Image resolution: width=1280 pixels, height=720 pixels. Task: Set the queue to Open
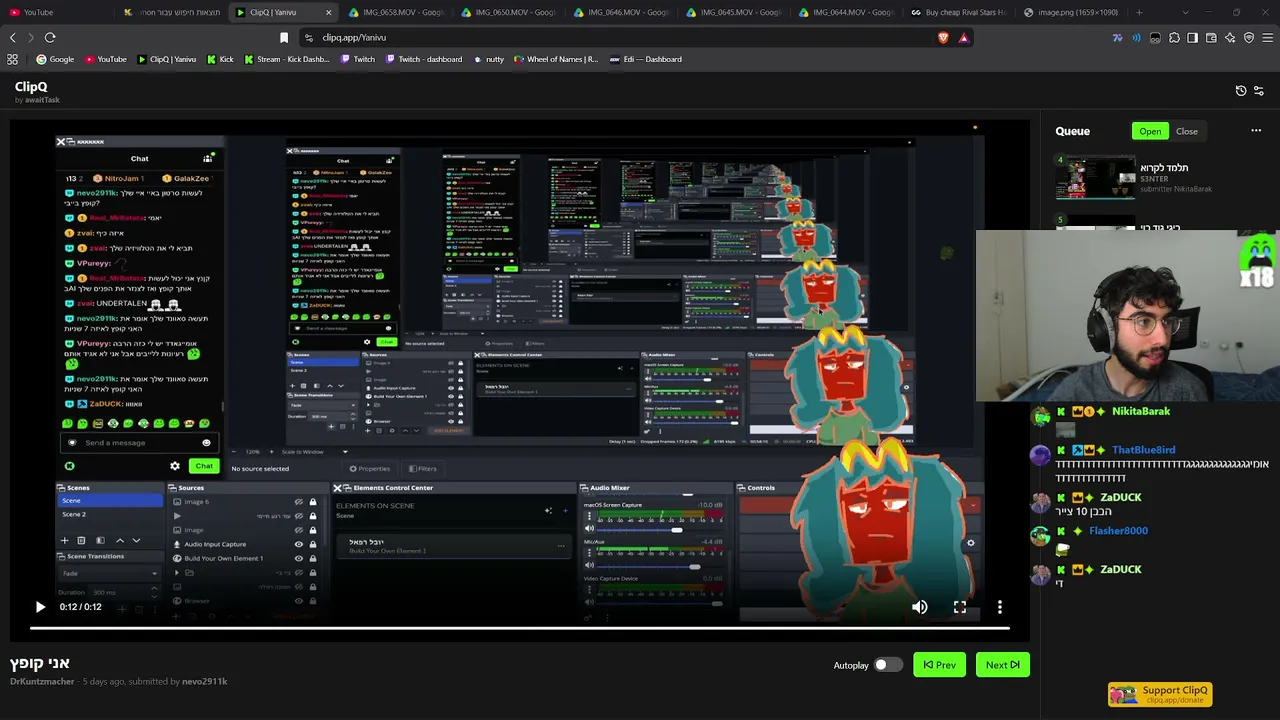1150,131
